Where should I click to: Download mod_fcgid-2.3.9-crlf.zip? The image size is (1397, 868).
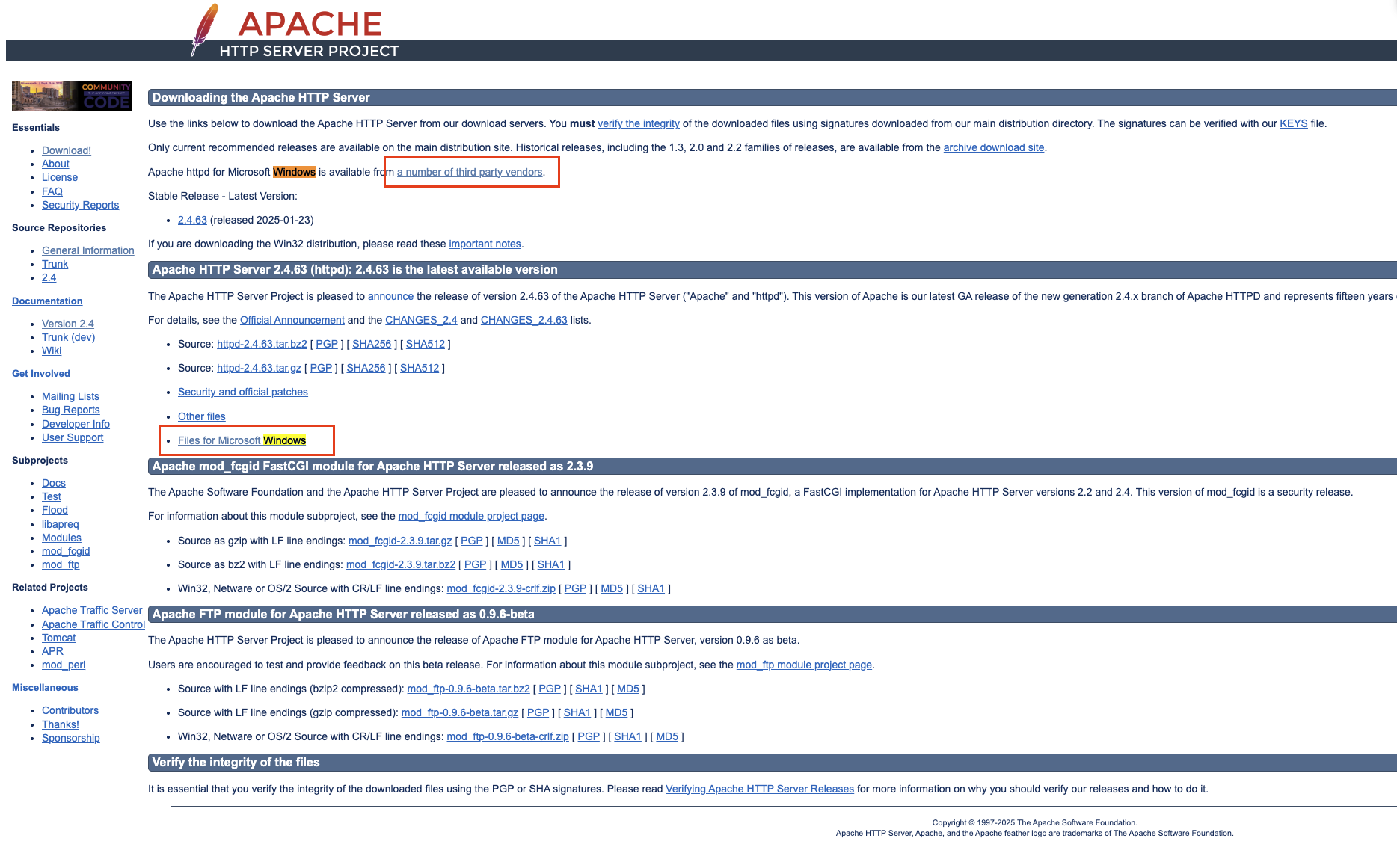pos(501,588)
